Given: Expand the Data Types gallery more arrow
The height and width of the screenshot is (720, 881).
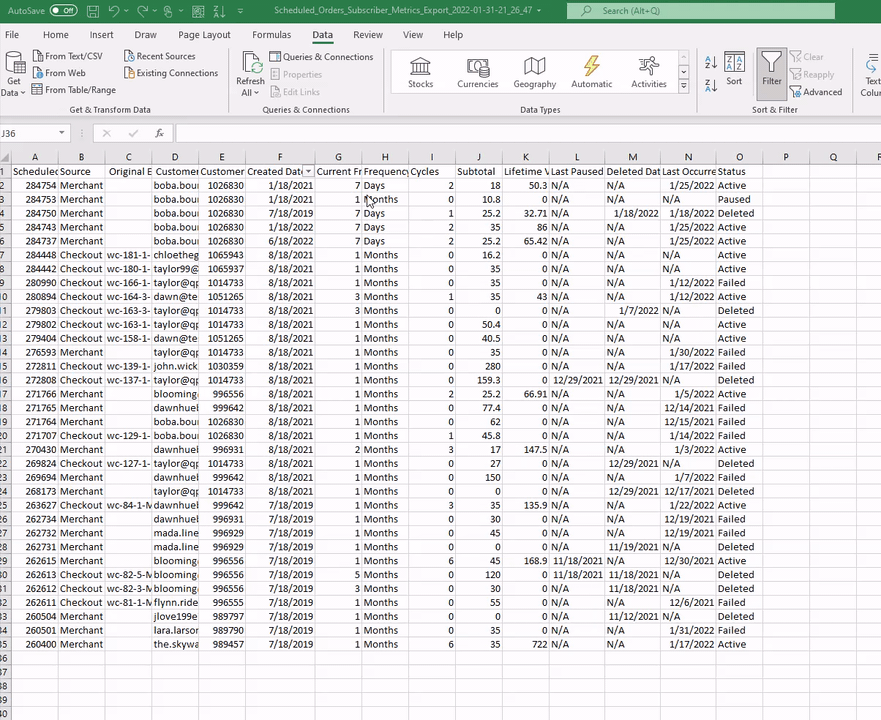Looking at the screenshot, I should 684,86.
